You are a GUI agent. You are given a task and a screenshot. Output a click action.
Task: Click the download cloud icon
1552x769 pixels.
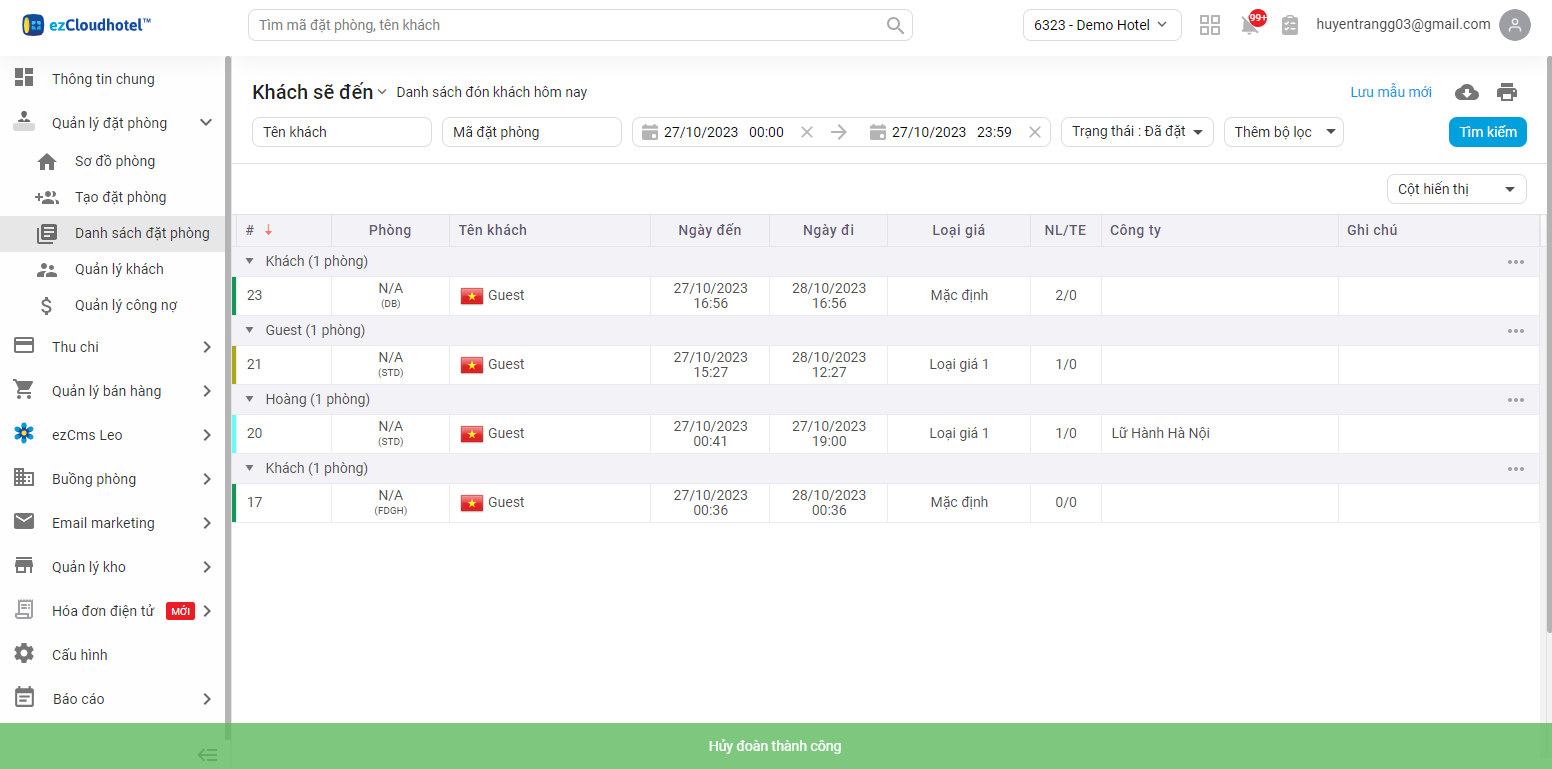[1466, 92]
